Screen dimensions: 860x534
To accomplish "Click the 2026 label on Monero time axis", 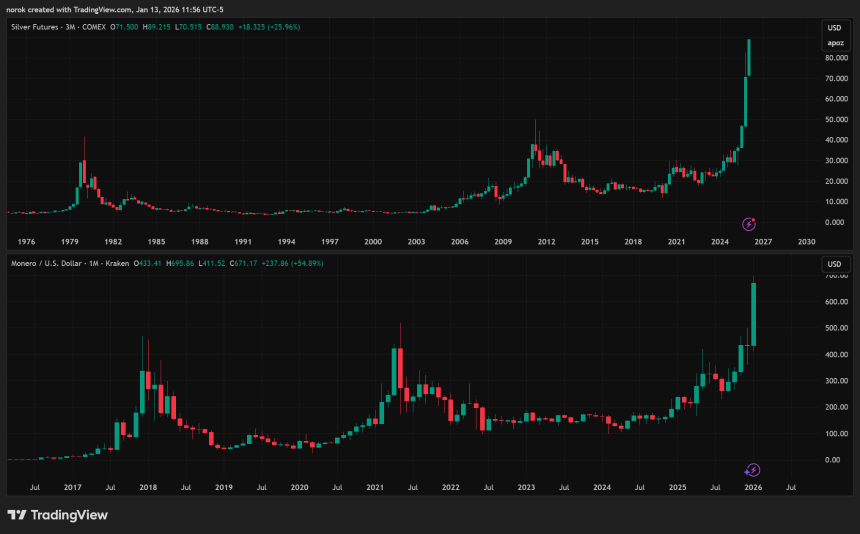I will click(753, 487).
